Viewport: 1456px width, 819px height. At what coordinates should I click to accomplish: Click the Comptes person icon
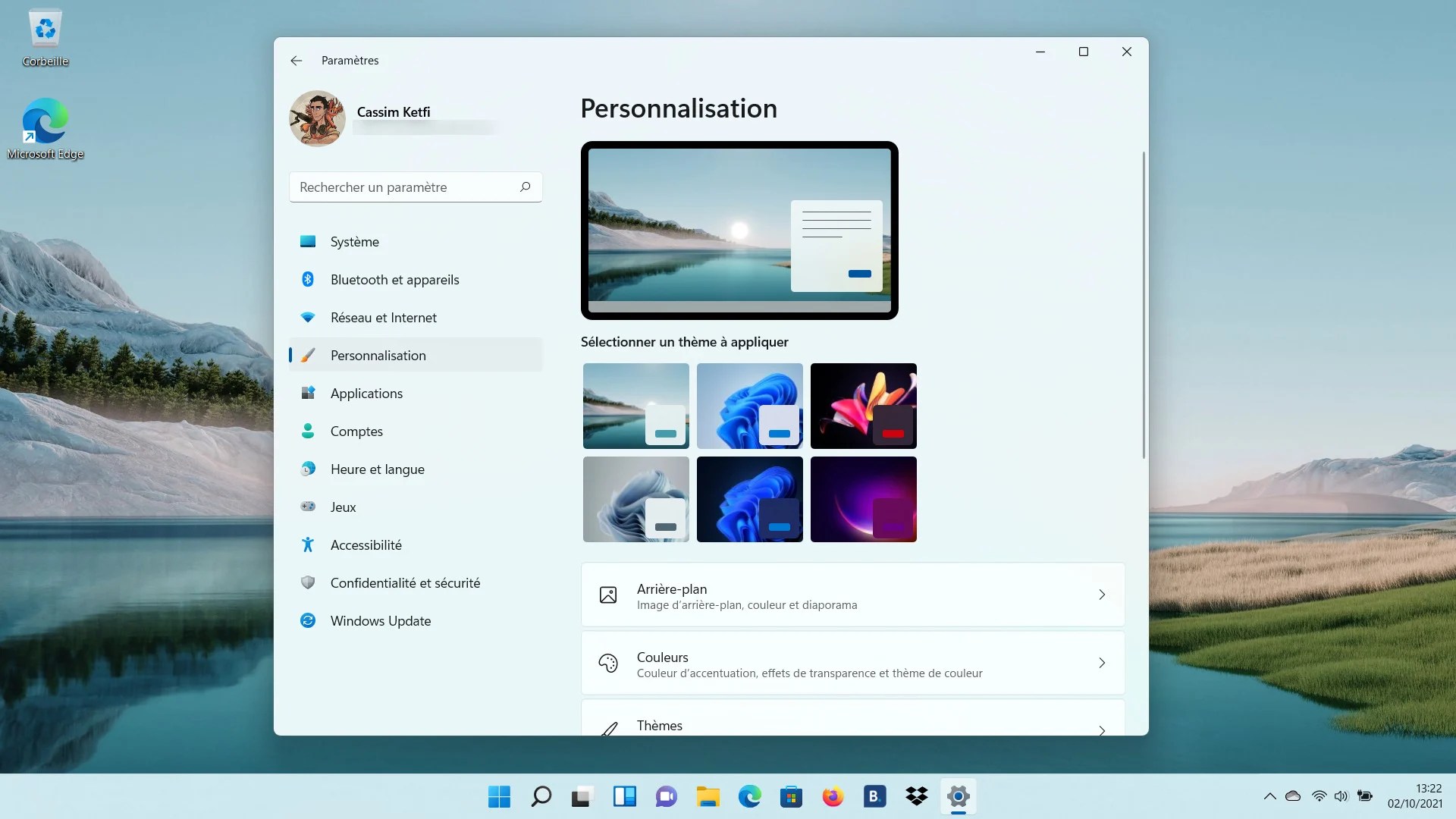pyautogui.click(x=308, y=431)
